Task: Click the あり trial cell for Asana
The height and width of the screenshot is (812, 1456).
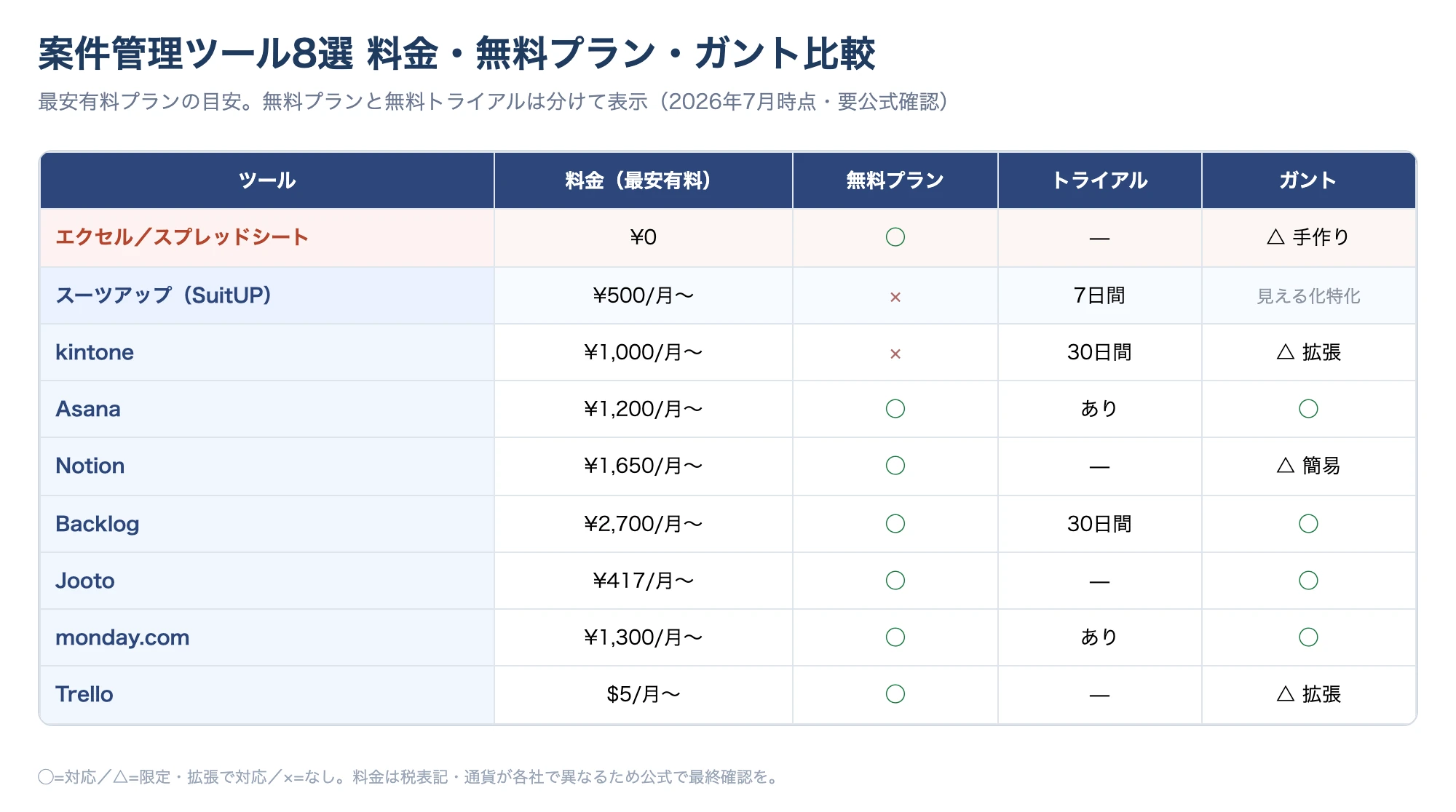Action: click(1099, 409)
